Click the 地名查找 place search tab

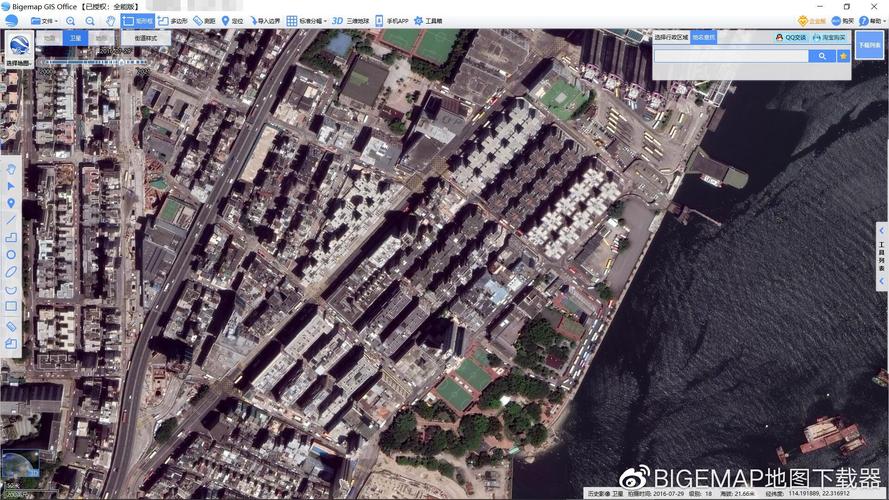click(x=704, y=37)
